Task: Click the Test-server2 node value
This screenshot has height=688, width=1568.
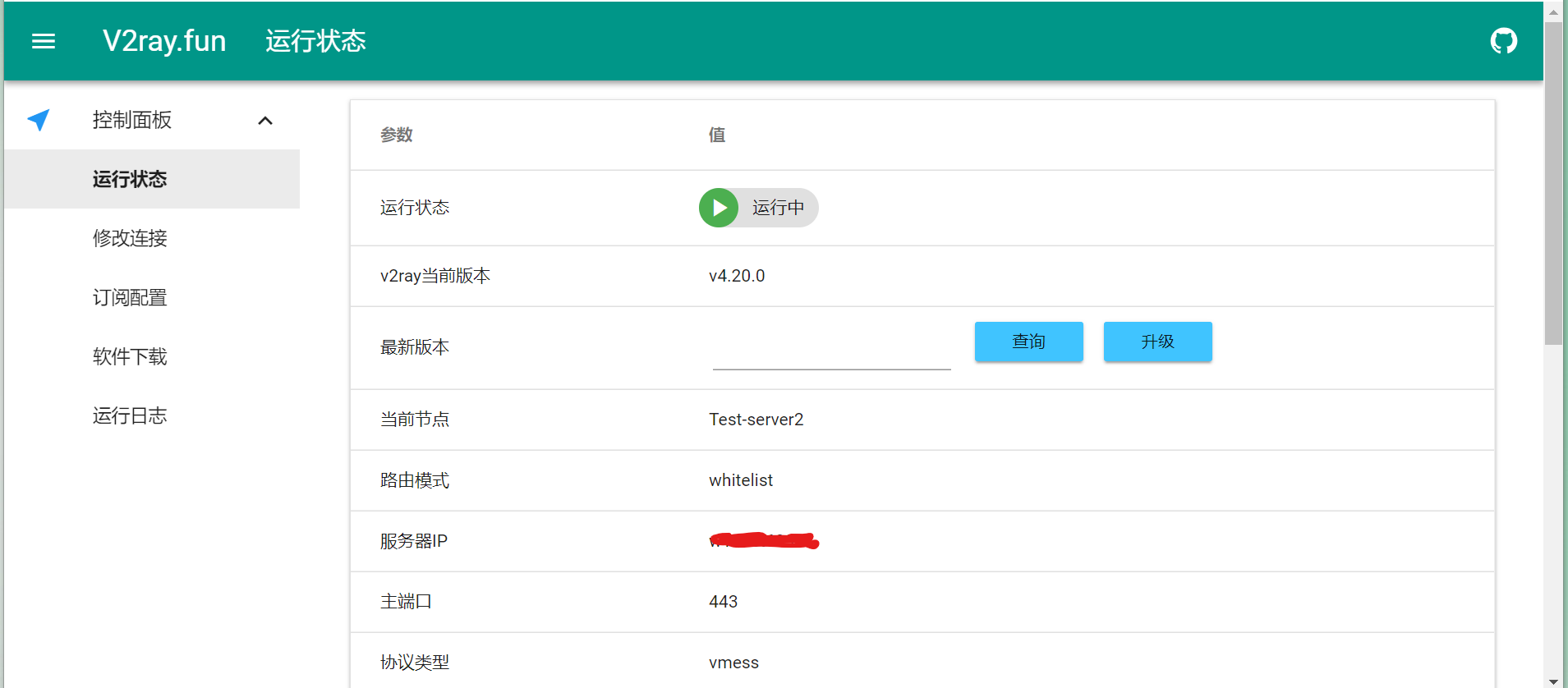Action: pyautogui.click(x=756, y=420)
